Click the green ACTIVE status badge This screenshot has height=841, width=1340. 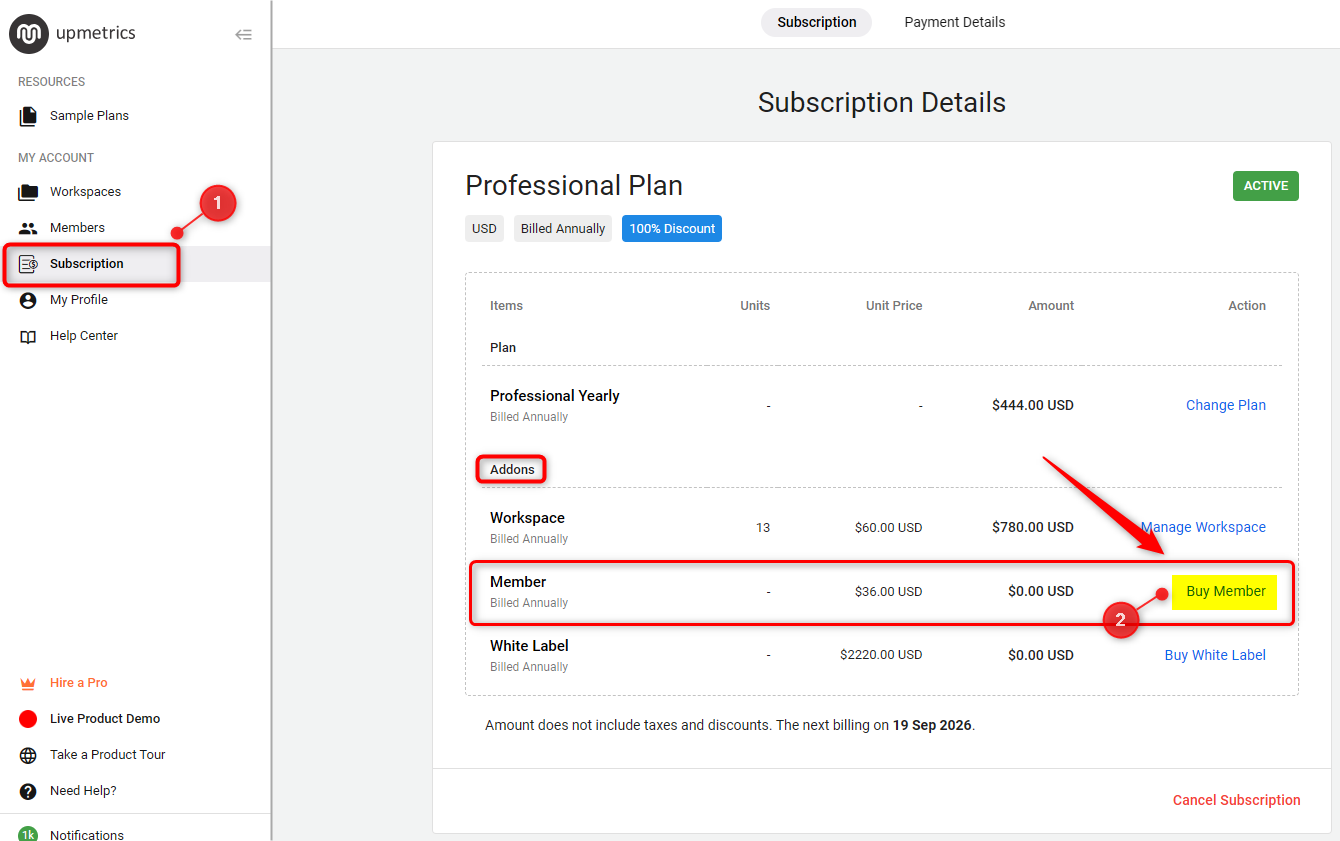pos(1266,186)
